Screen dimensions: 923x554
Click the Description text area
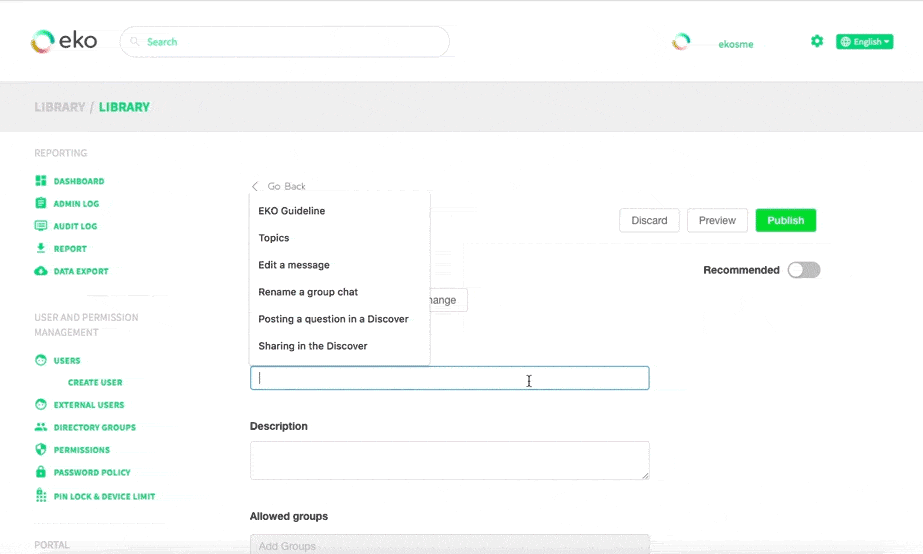[449, 460]
